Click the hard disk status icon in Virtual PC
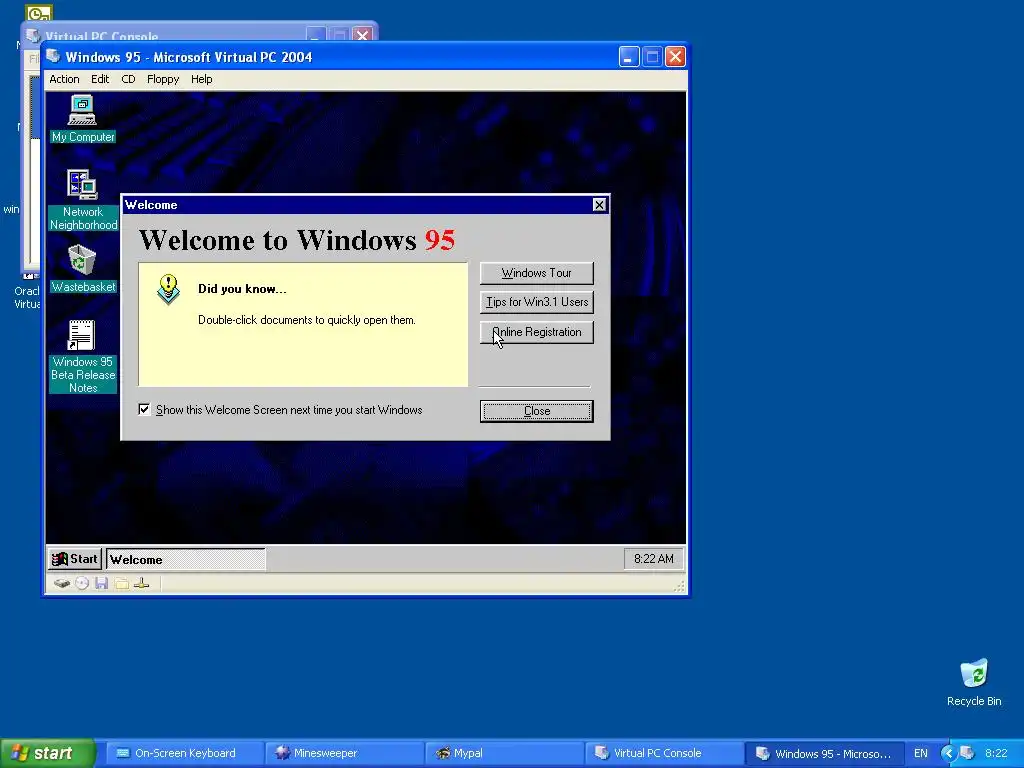This screenshot has width=1024, height=768. [x=62, y=583]
